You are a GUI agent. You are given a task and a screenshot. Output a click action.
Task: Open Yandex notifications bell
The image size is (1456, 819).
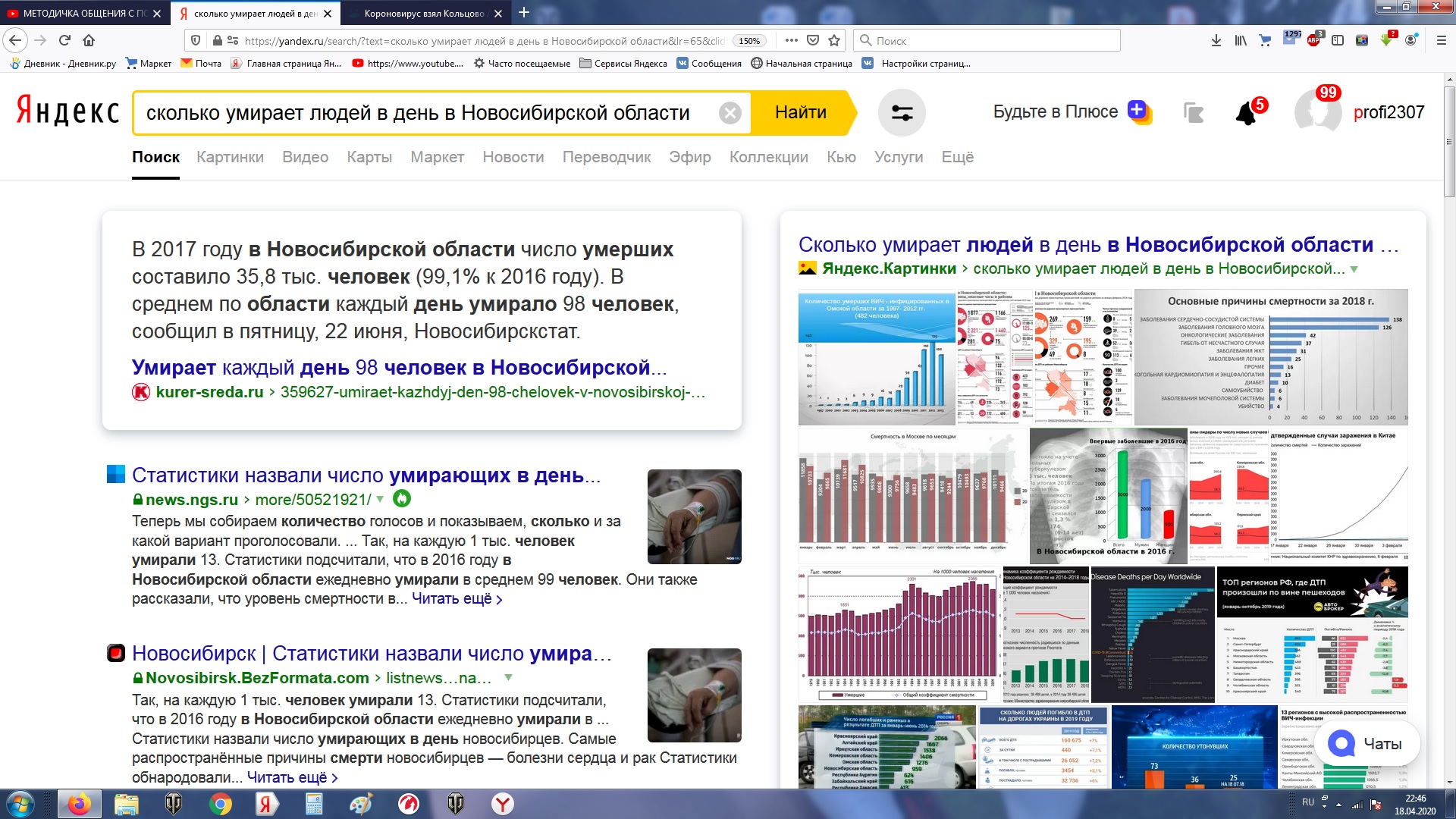(x=1247, y=113)
